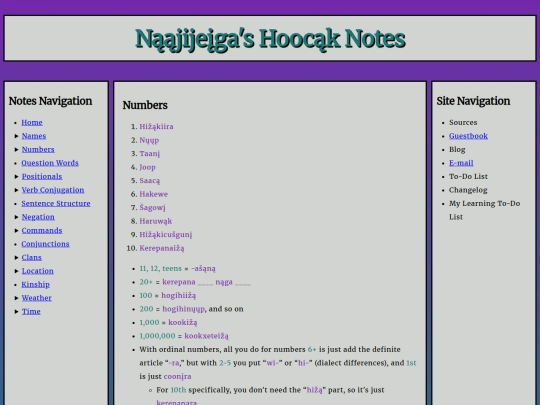Screen dimensions: 540x405
Task: Open the Time link
Action: 31,311
